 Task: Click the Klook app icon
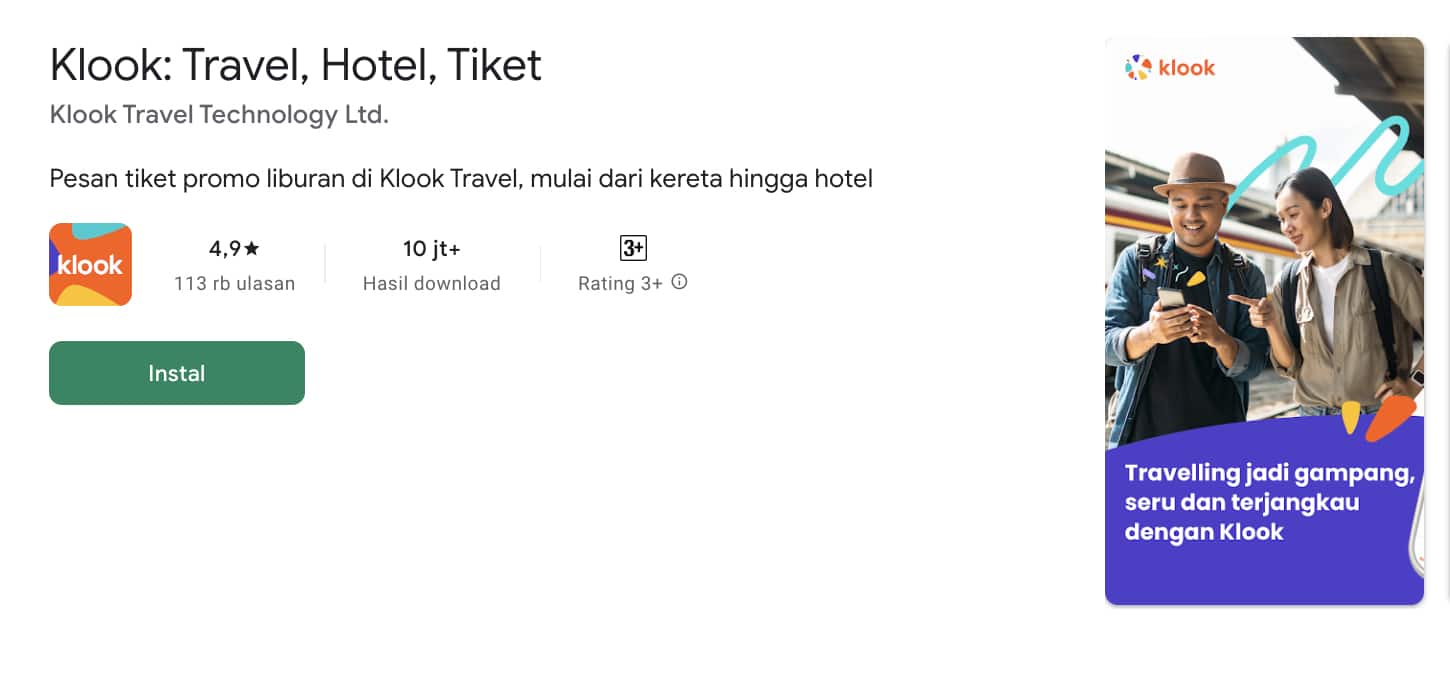coord(90,264)
